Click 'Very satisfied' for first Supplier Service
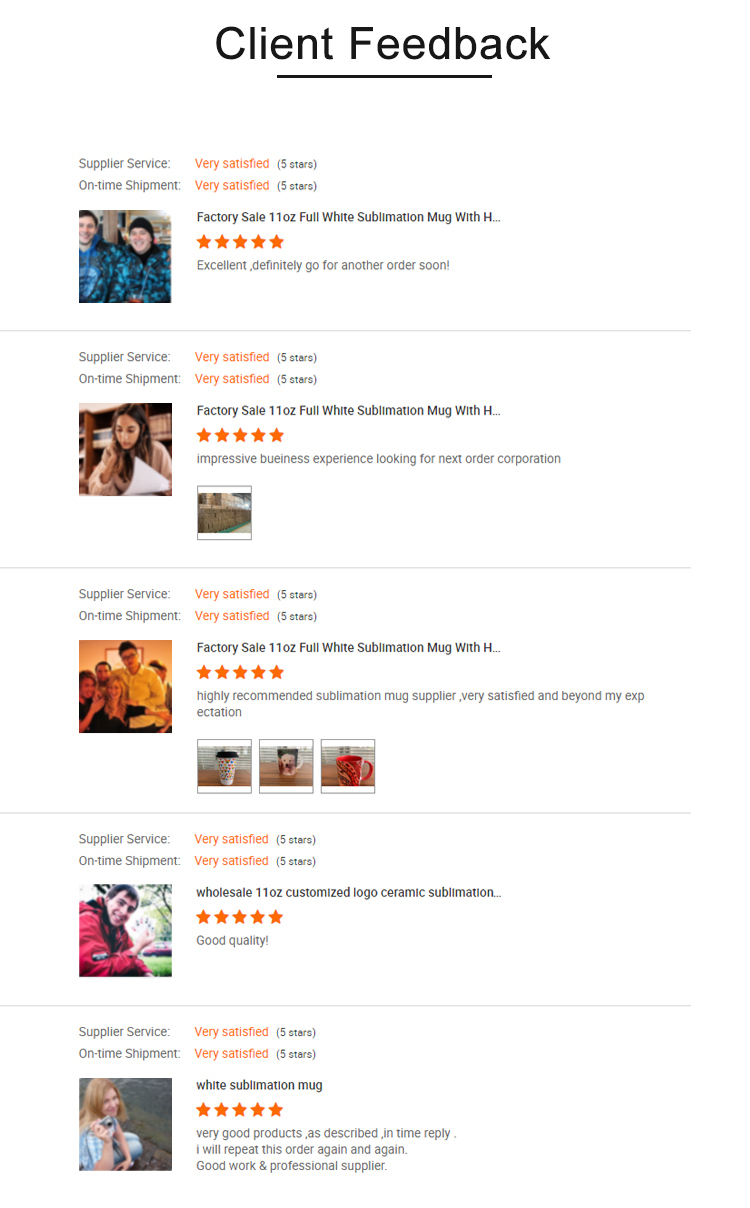Image resolution: width=750 pixels, height=1208 pixels. [x=232, y=164]
